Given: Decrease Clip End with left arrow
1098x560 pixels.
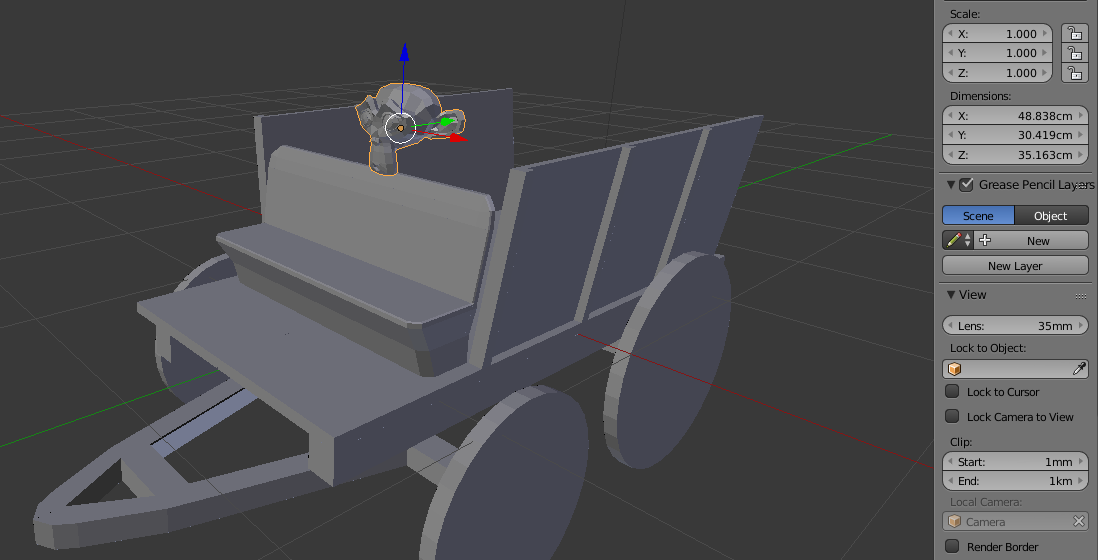Looking at the screenshot, I should tap(950, 481).
